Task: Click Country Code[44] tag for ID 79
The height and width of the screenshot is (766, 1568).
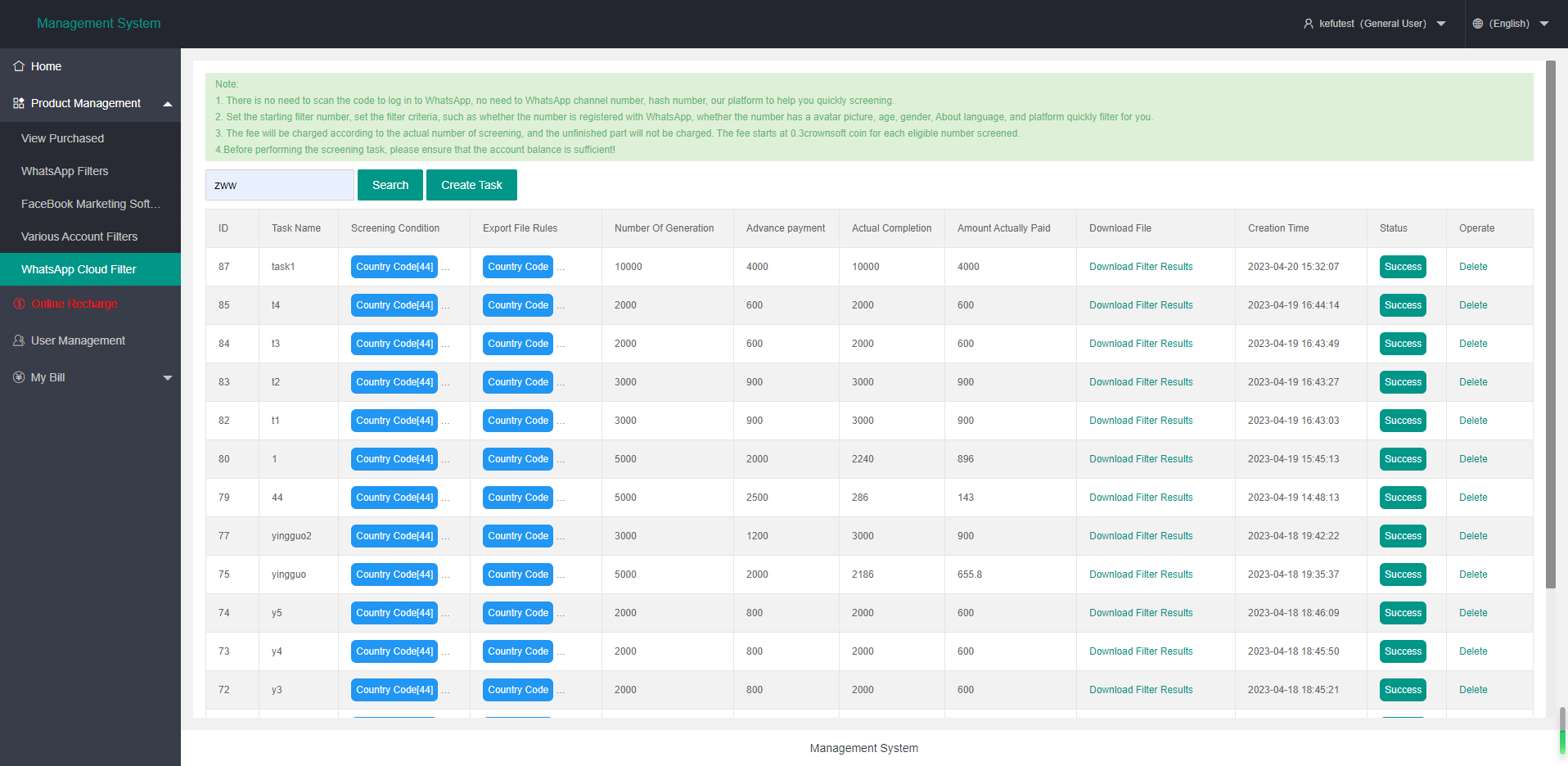Action: pyautogui.click(x=394, y=498)
